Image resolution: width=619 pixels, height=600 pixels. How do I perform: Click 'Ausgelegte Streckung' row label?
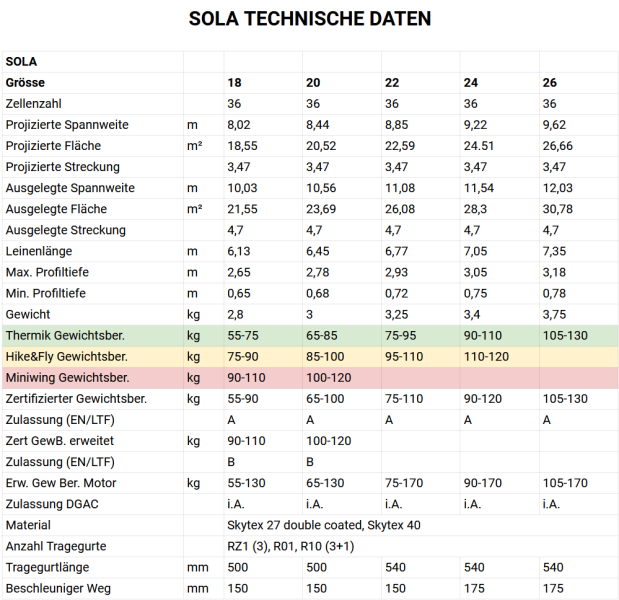coord(66,230)
